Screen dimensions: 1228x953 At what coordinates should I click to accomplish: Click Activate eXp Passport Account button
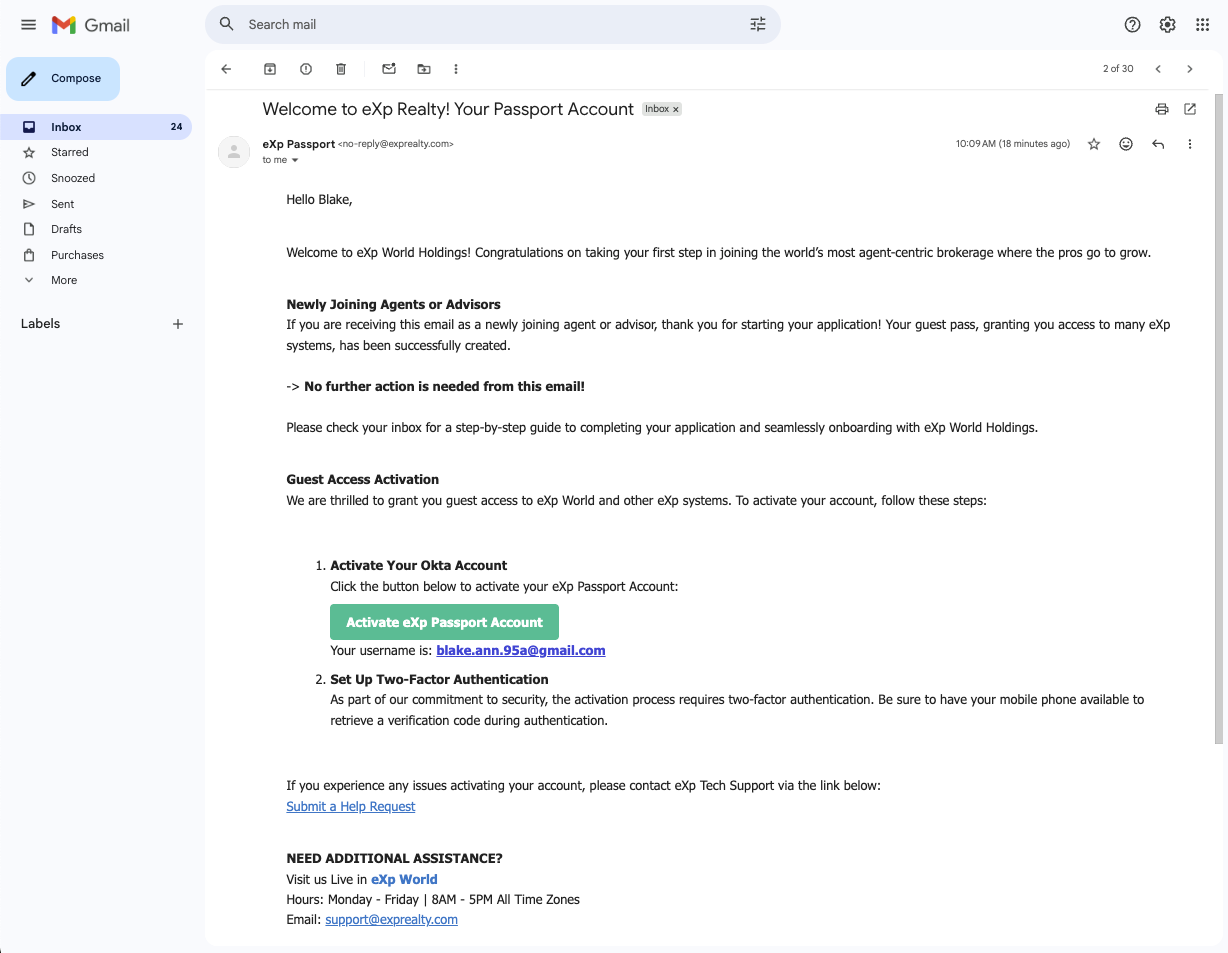pos(444,622)
